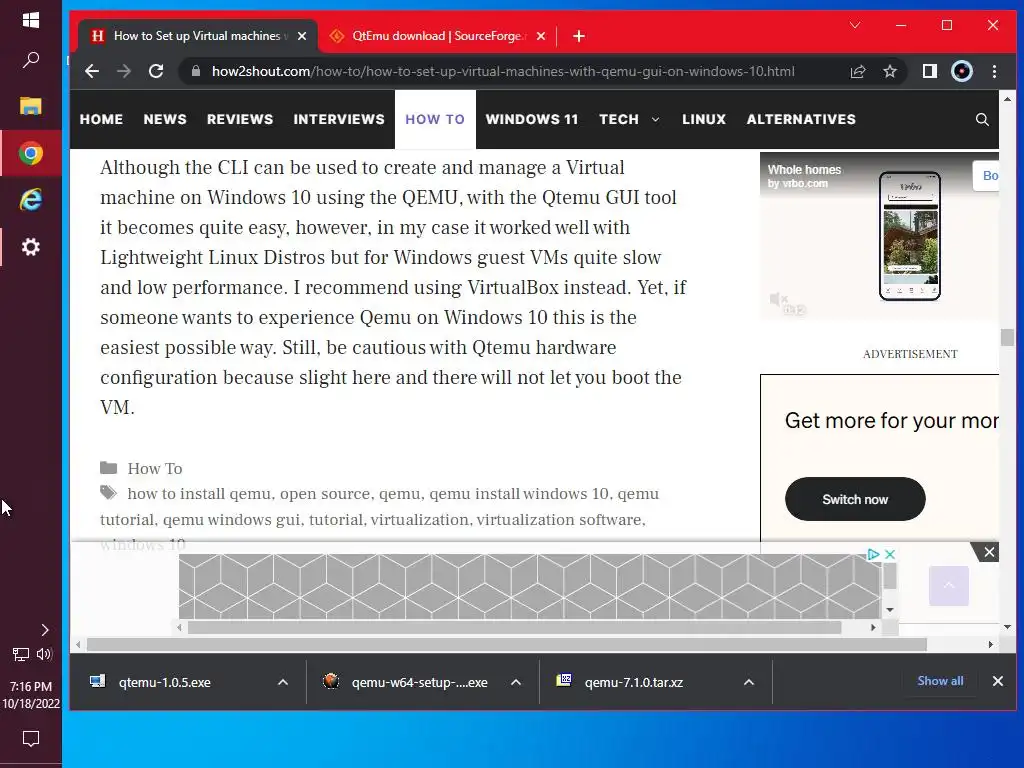Click TECH nav item

pos(618,120)
